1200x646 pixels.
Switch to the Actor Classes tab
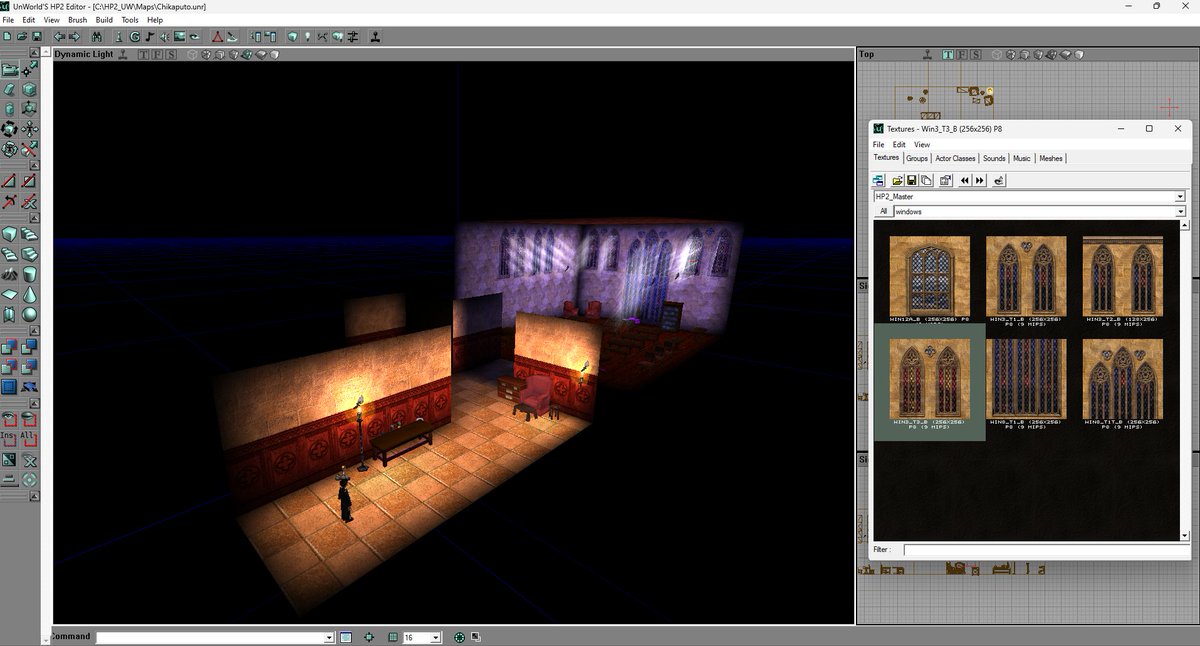tap(955, 158)
